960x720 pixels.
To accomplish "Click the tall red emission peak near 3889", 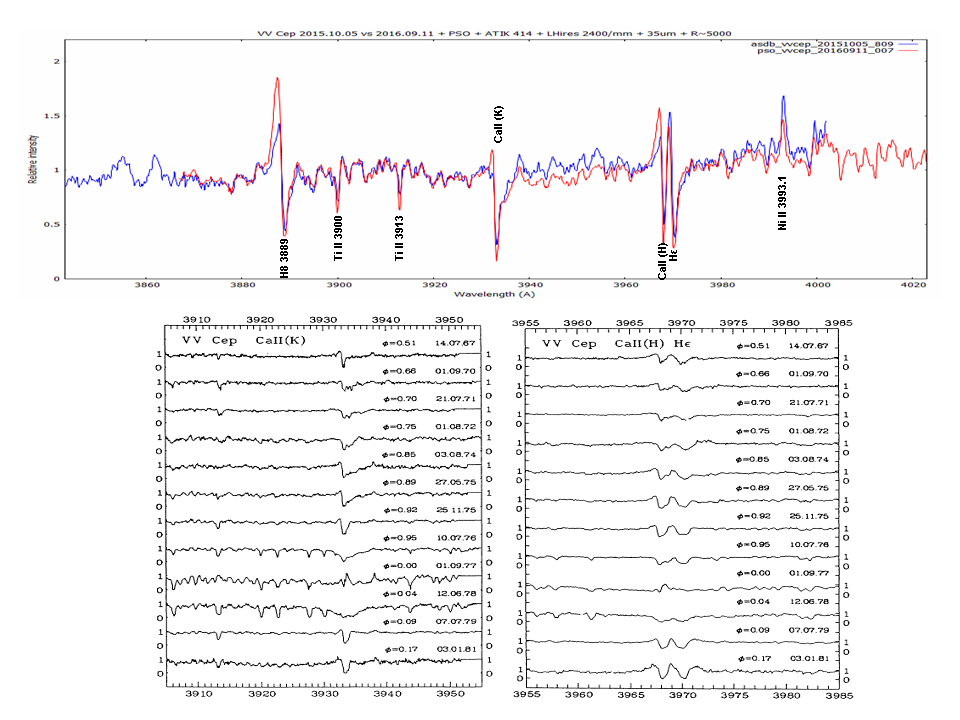I will coord(277,80).
